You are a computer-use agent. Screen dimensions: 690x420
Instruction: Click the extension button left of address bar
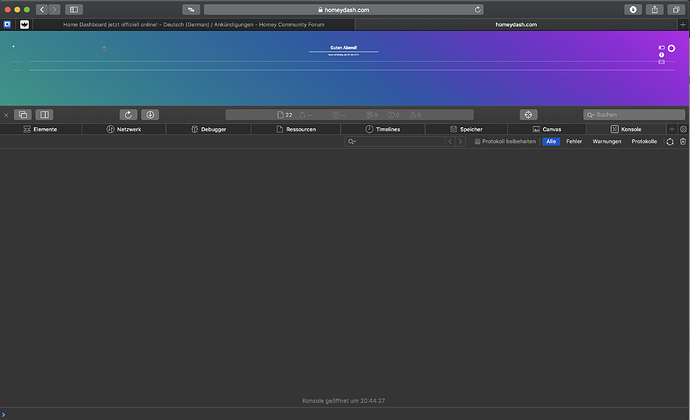point(191,9)
